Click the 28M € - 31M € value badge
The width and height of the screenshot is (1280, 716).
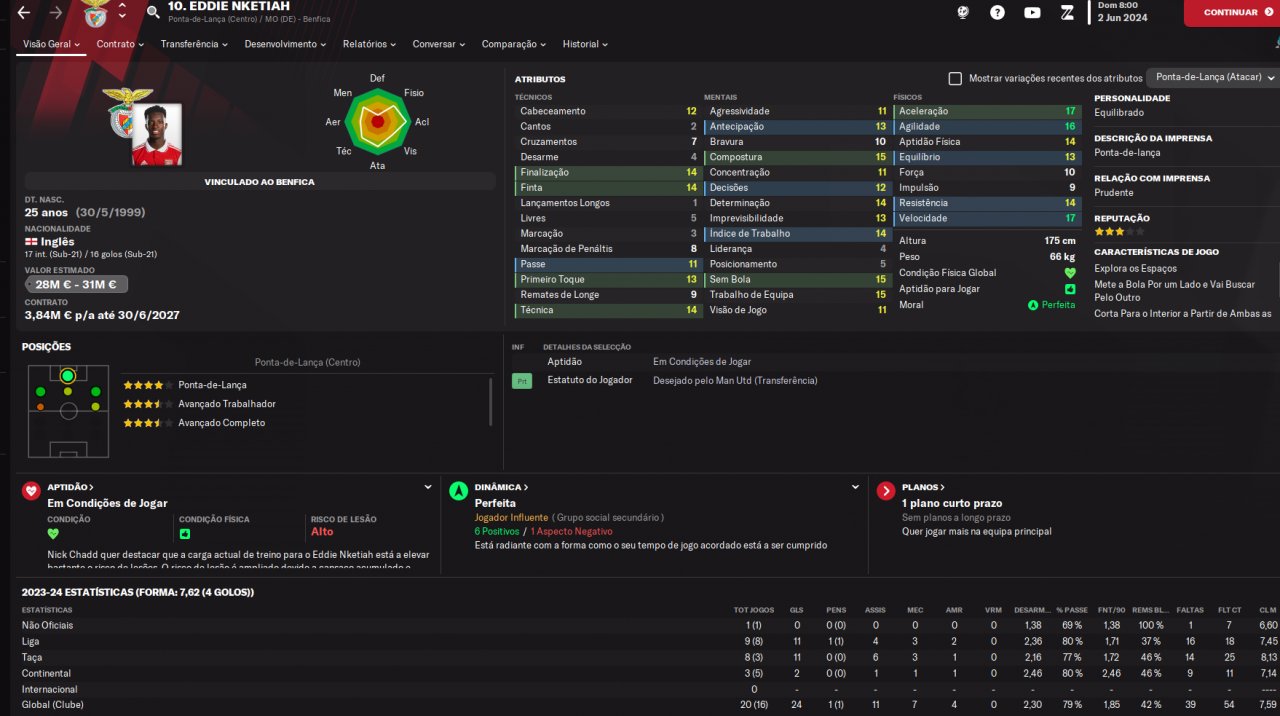77,284
